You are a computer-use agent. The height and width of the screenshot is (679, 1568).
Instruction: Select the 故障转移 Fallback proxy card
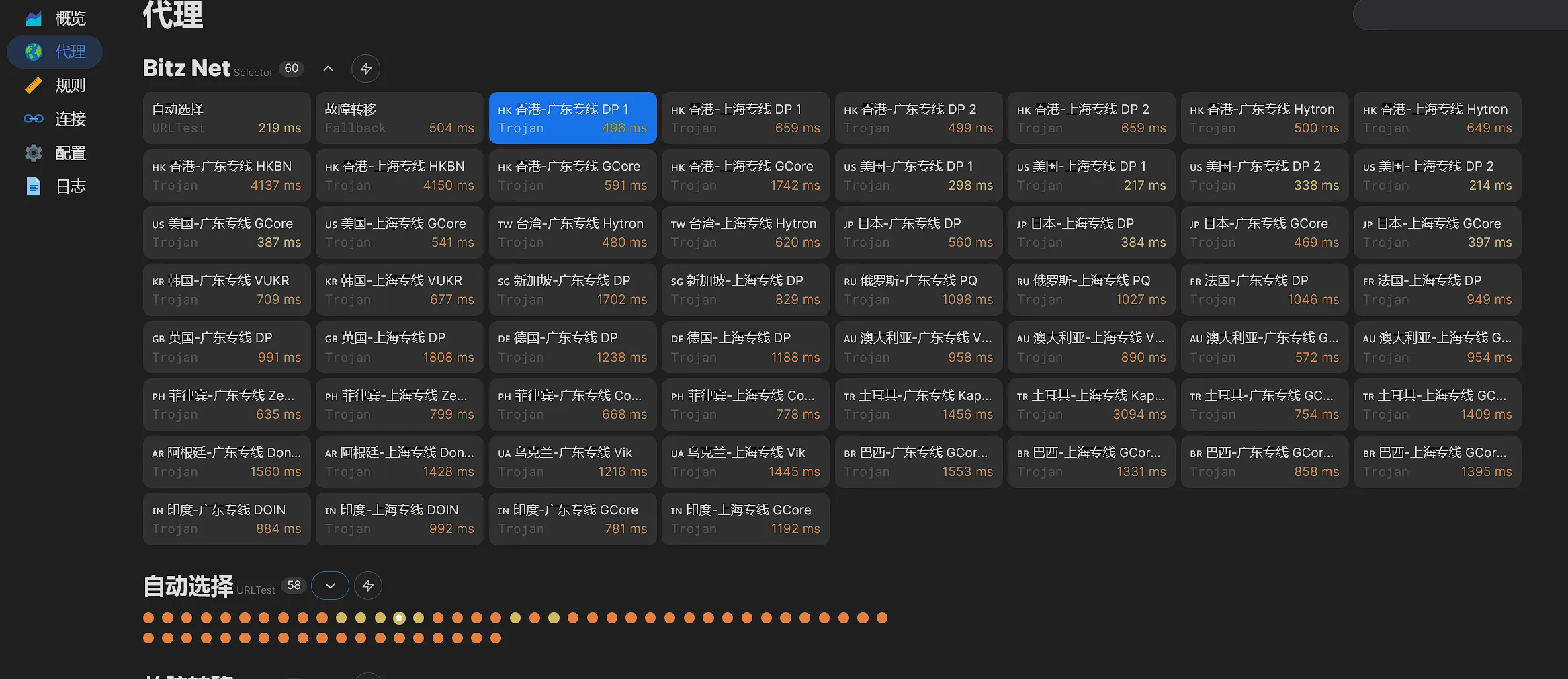point(399,118)
